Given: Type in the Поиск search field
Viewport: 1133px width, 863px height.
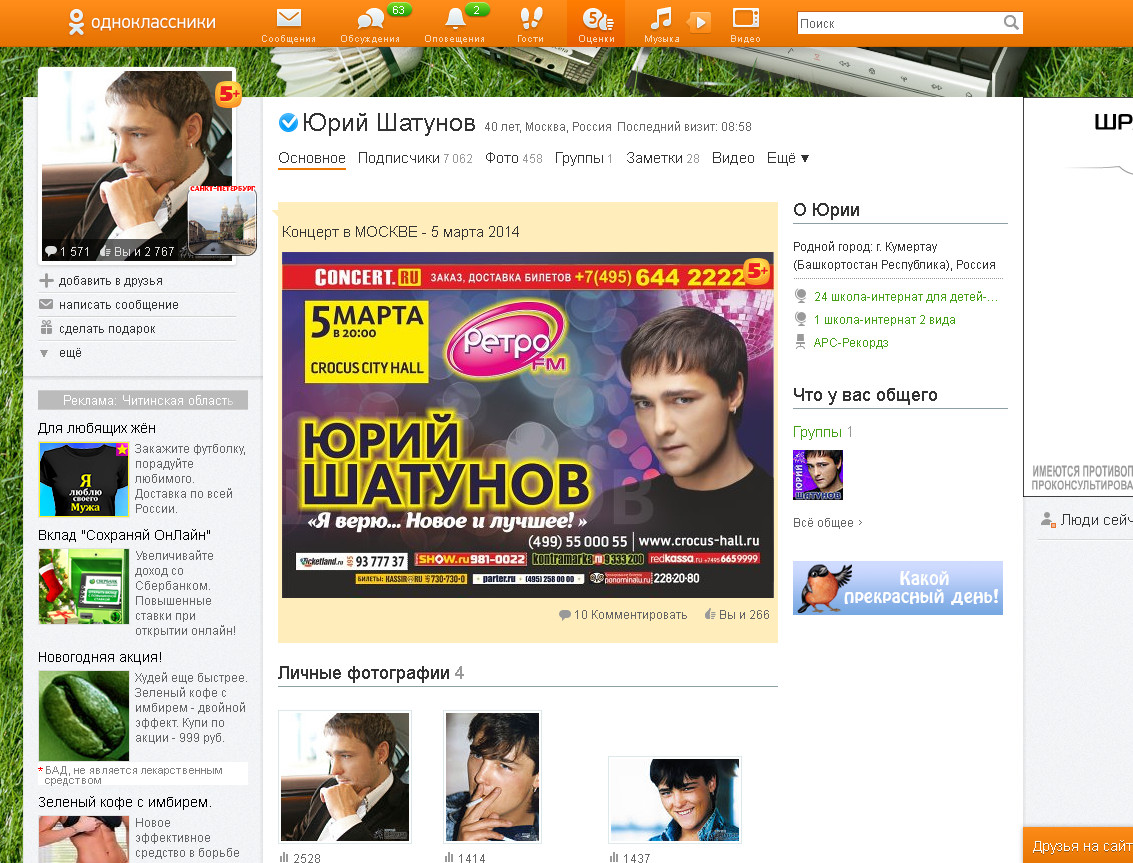Looking at the screenshot, I should click(897, 23).
